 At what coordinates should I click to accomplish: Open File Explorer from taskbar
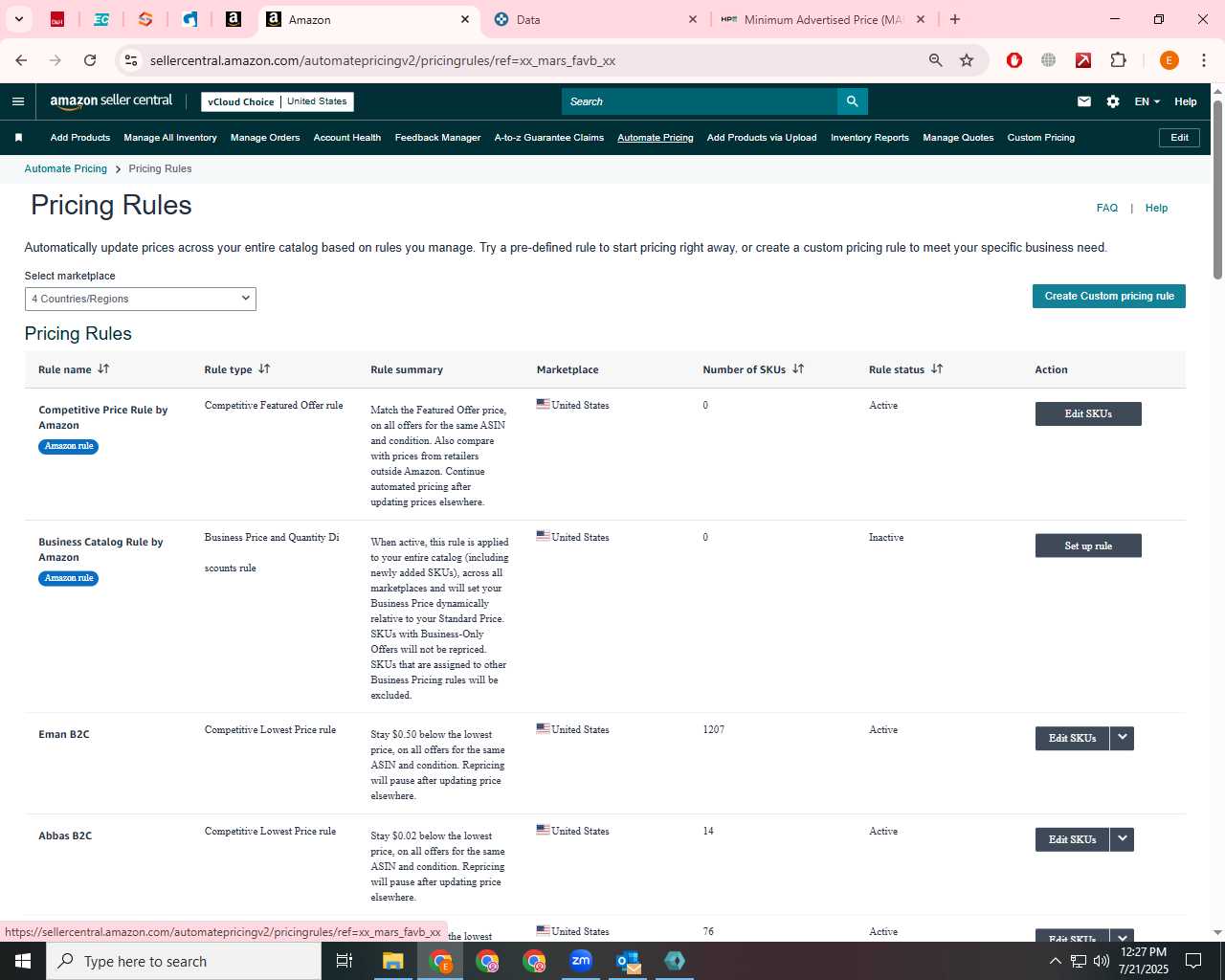(x=393, y=961)
